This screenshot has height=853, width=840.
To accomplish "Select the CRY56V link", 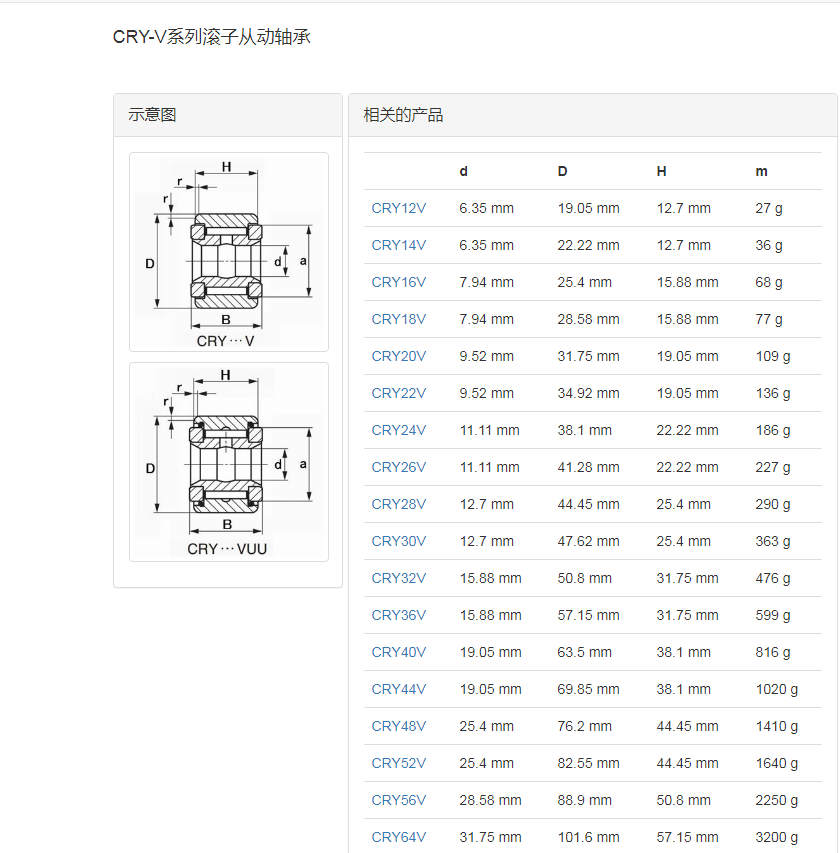I will (398, 800).
